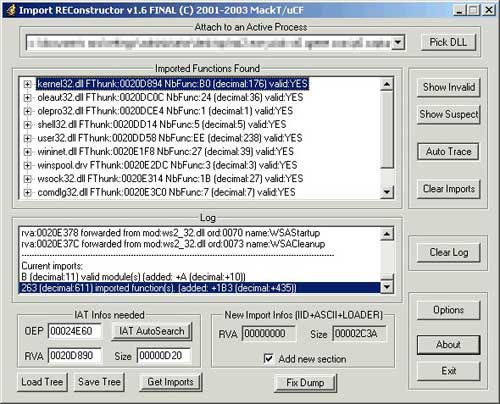500x404 pixels.
Task: Toggle the Add new section checkbox
Action: pos(268,359)
